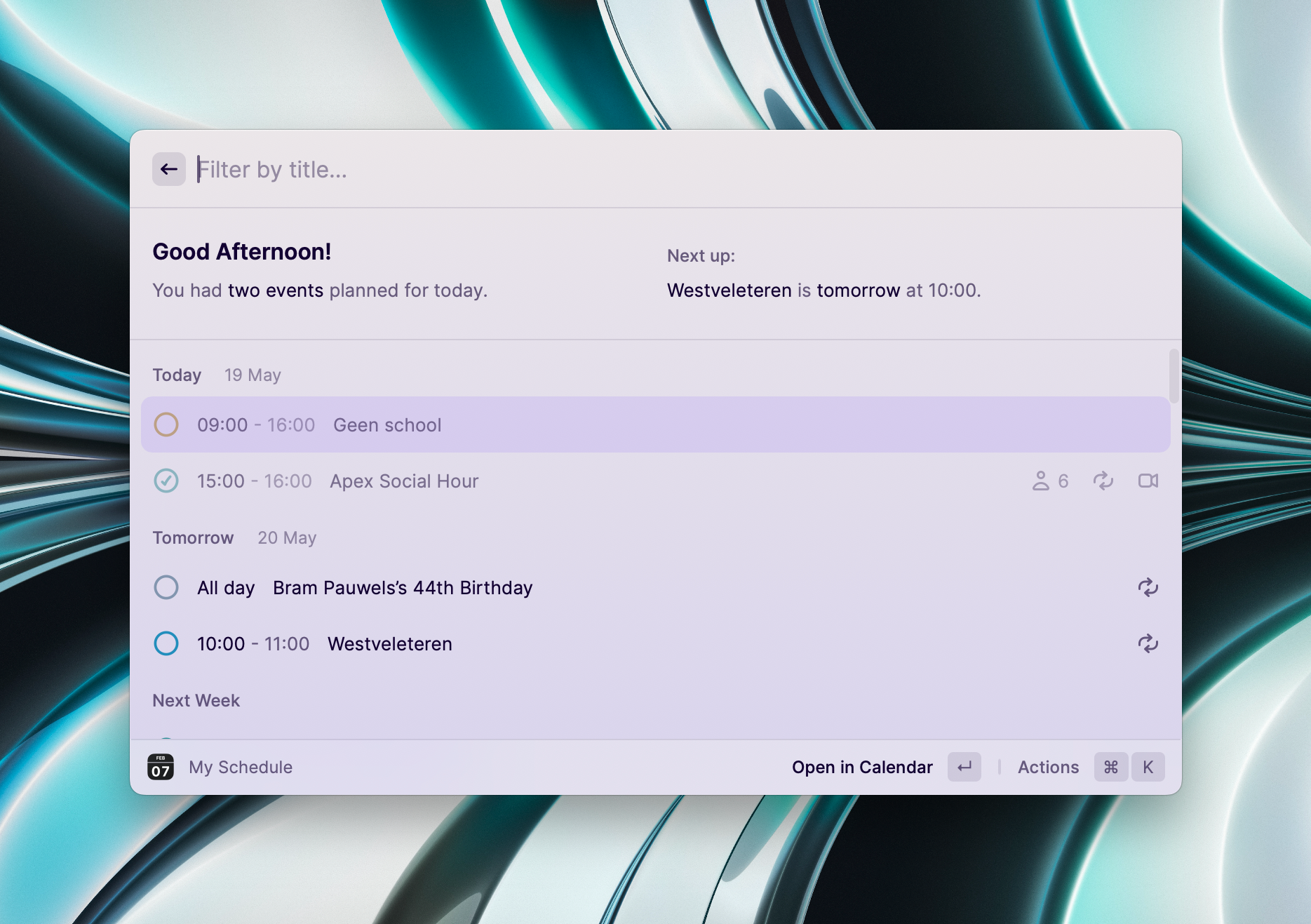Select the Geen school event row
Viewport: 1311px width, 924px height.
[x=655, y=424]
